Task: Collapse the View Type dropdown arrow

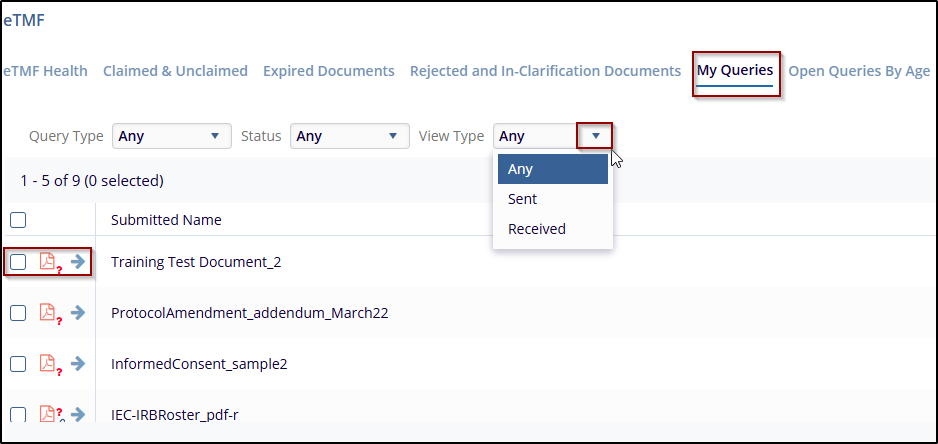Action: [595, 136]
